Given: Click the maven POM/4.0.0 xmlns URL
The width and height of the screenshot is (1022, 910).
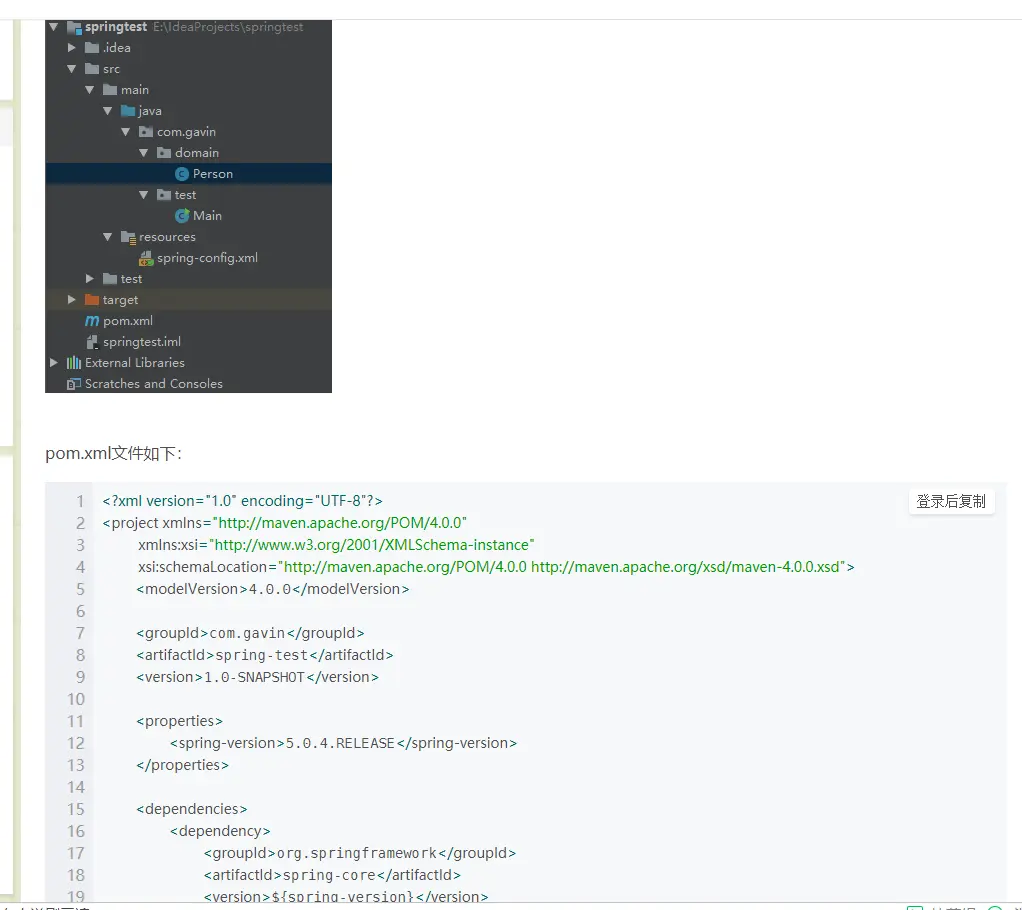Looking at the screenshot, I should point(342,523).
